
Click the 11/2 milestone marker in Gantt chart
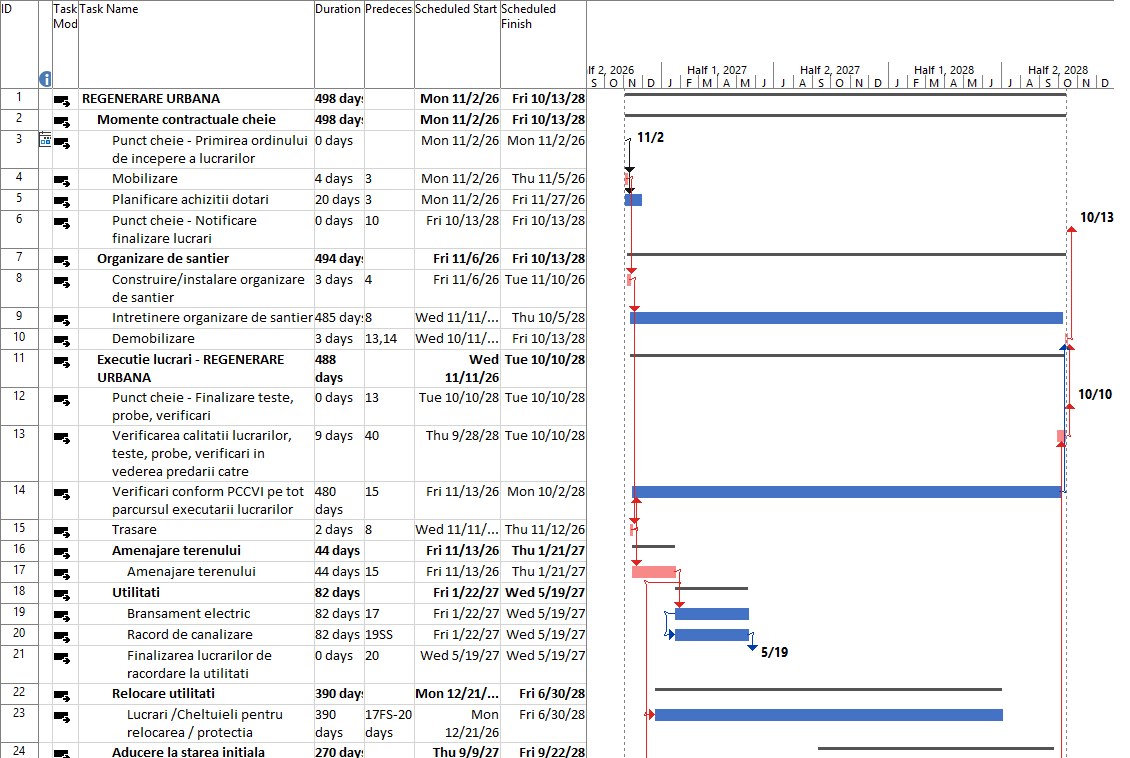tap(629, 141)
